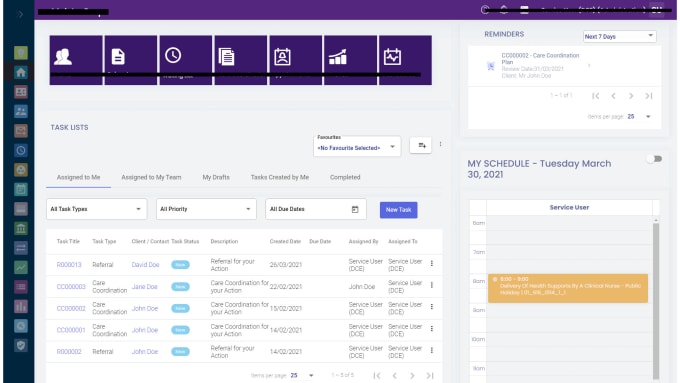Open the clock tile in purple header
This screenshot has height=383, width=680.
[x=186, y=60]
